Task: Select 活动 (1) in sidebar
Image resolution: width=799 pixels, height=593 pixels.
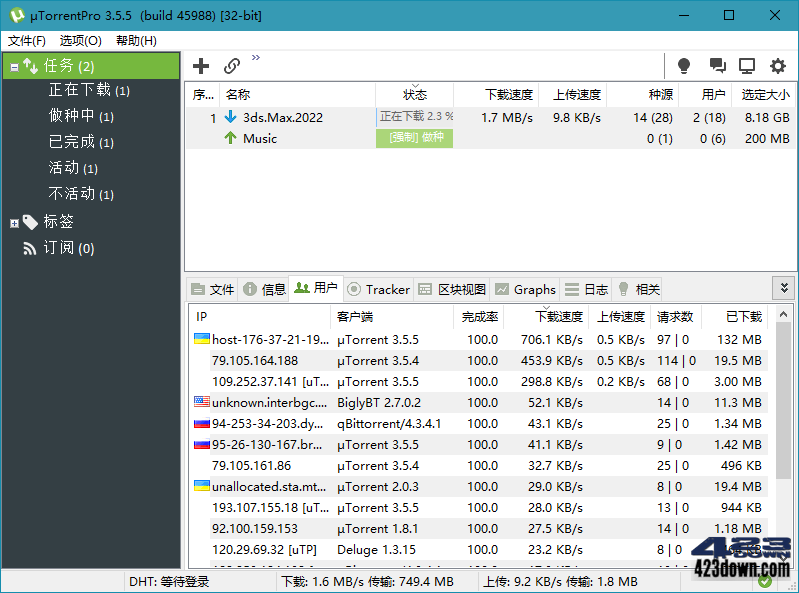Action: (73, 168)
